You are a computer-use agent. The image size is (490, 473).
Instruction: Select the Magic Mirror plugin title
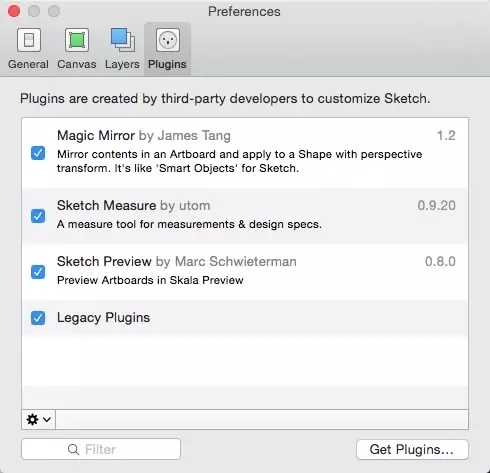click(96, 135)
